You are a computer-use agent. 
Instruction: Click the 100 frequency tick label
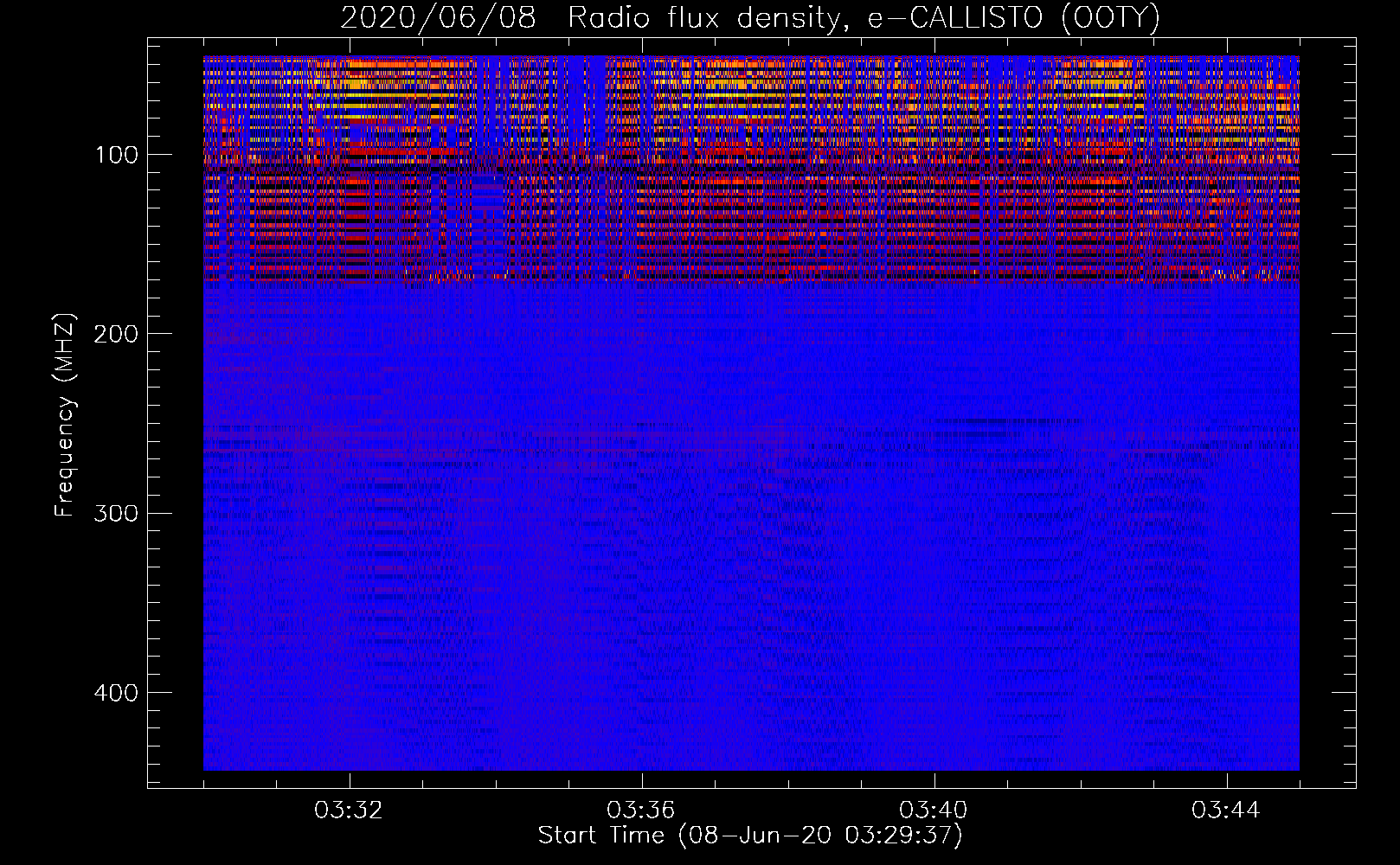116,156
